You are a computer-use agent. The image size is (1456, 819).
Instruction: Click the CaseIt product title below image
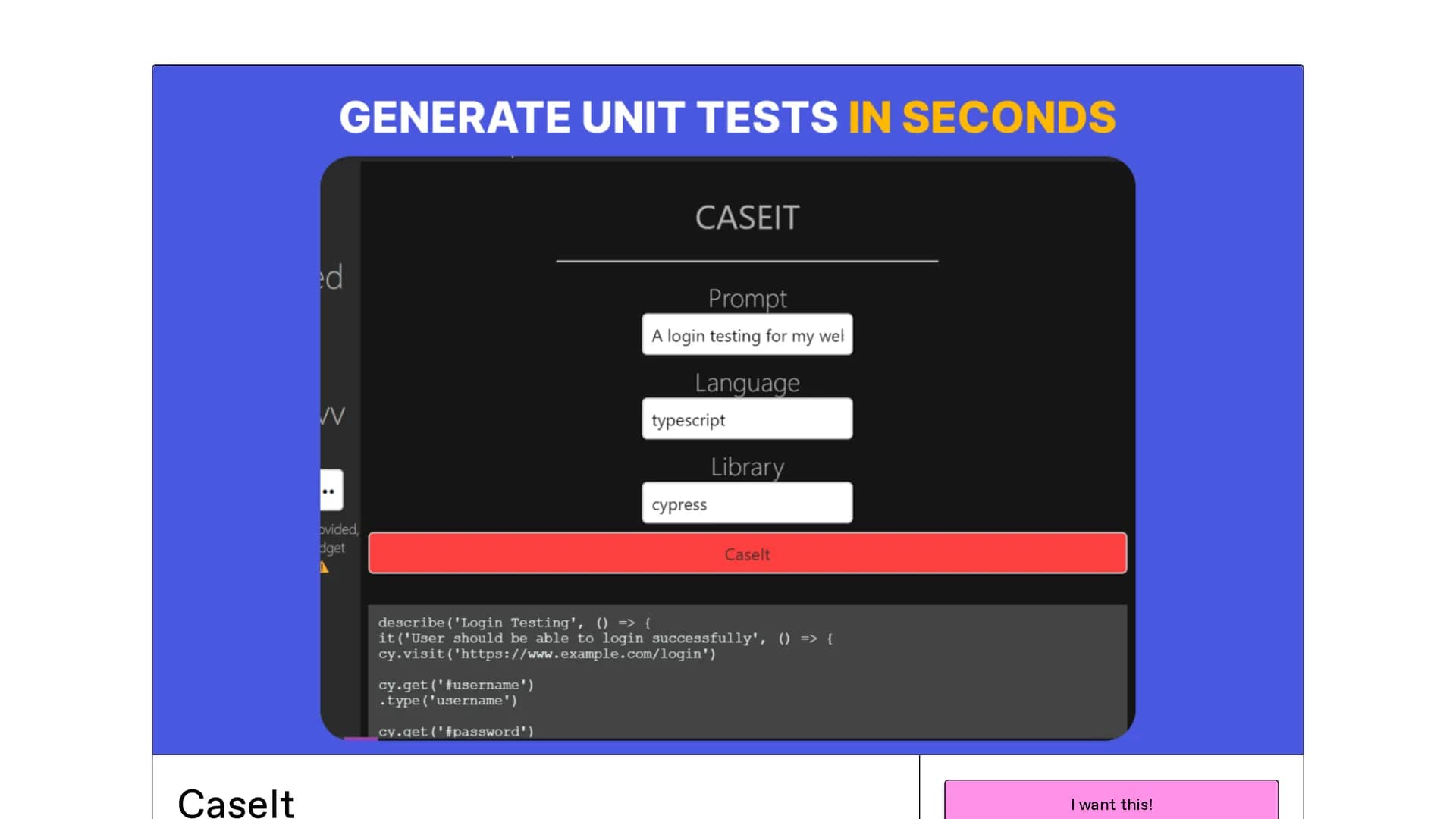point(236,803)
